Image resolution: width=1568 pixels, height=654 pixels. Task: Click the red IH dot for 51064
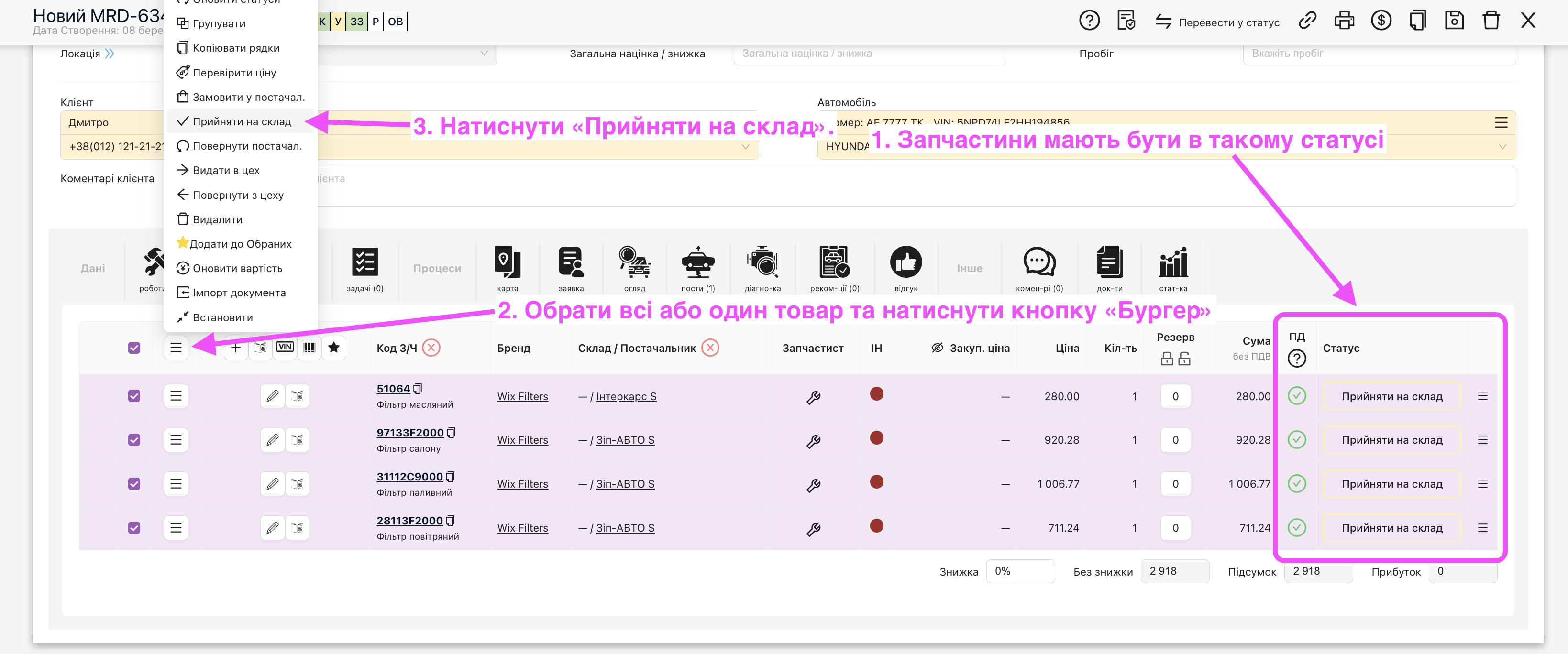(876, 394)
